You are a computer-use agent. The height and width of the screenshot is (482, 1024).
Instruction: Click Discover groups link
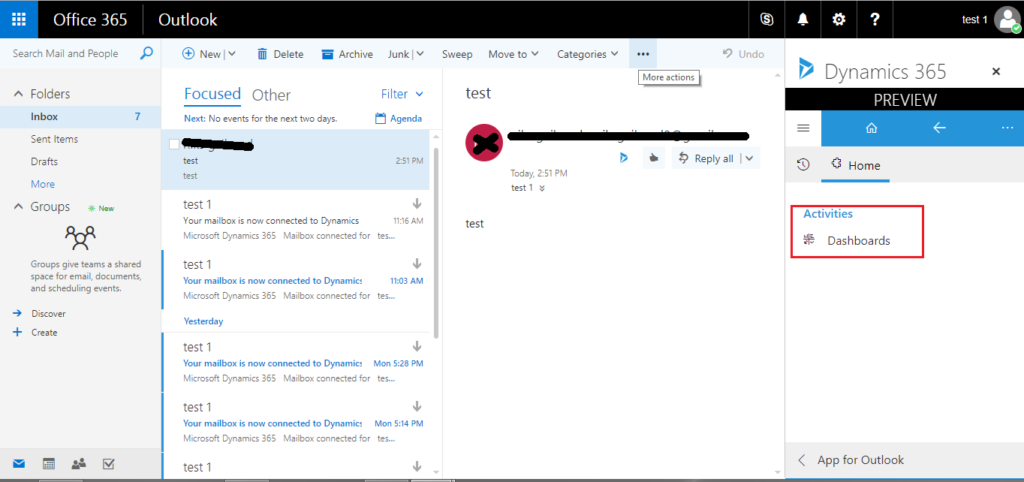click(48, 313)
